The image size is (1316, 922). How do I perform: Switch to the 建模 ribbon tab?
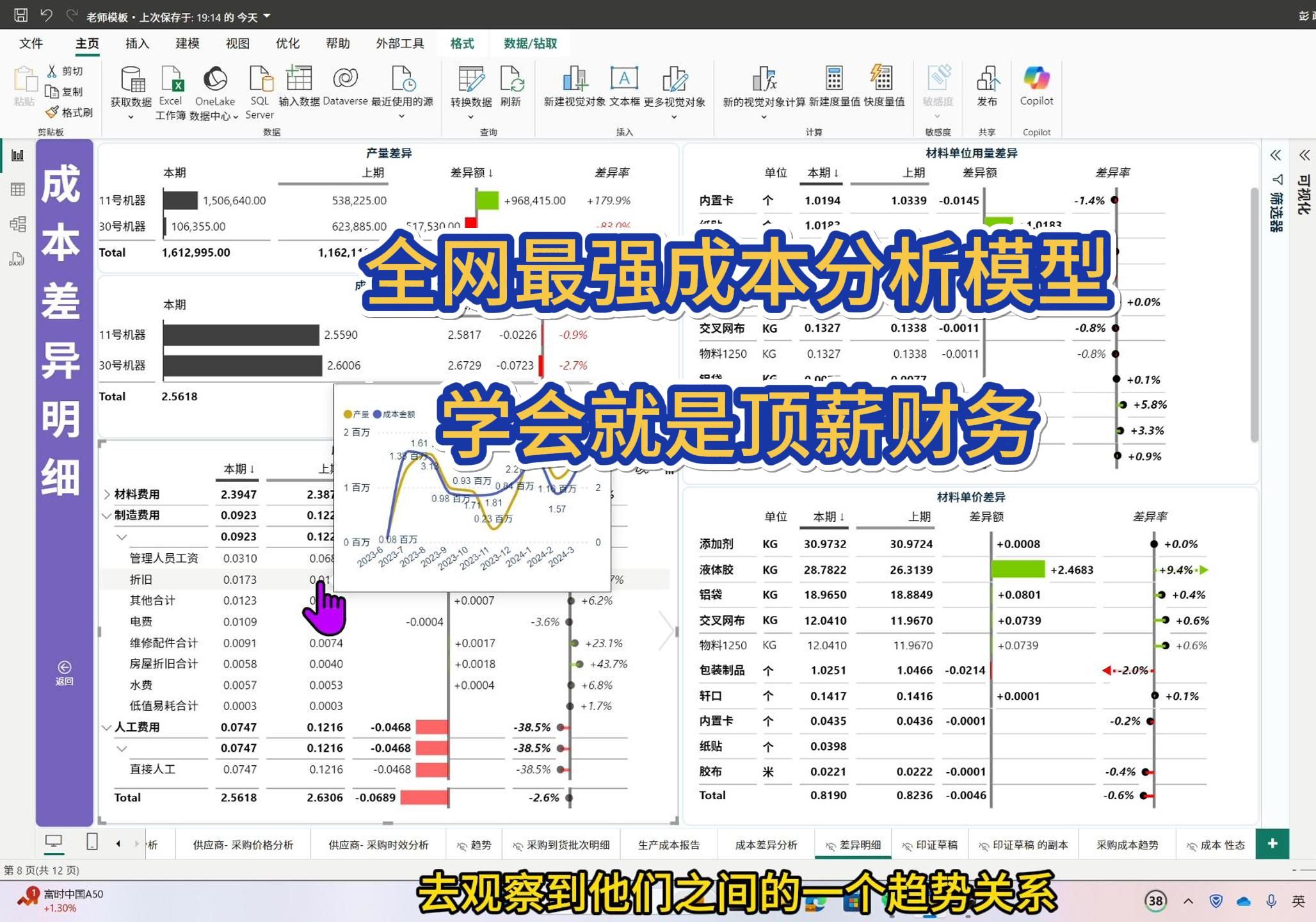(x=187, y=44)
